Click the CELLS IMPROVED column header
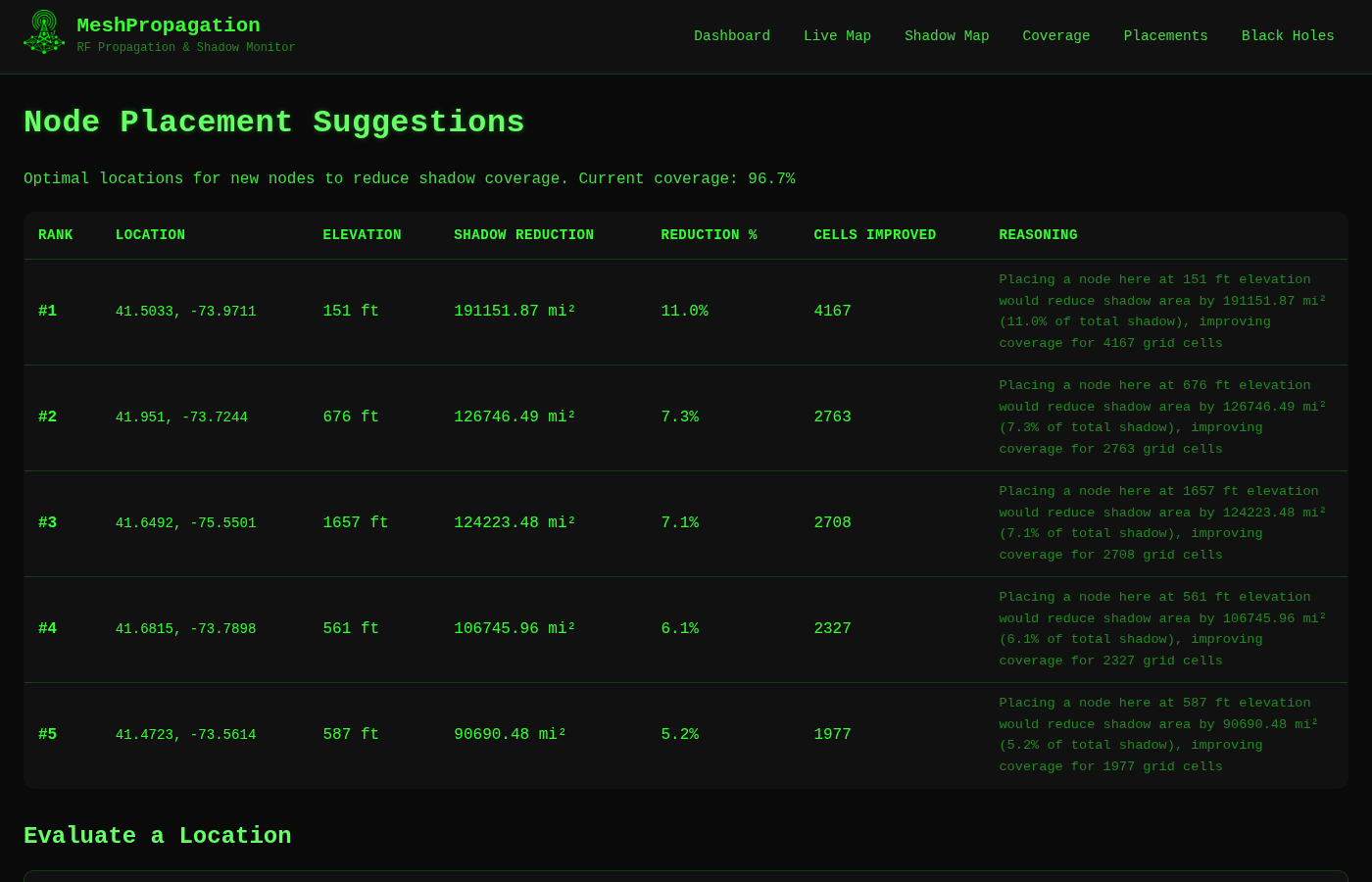The height and width of the screenshot is (882, 1372). [x=874, y=235]
